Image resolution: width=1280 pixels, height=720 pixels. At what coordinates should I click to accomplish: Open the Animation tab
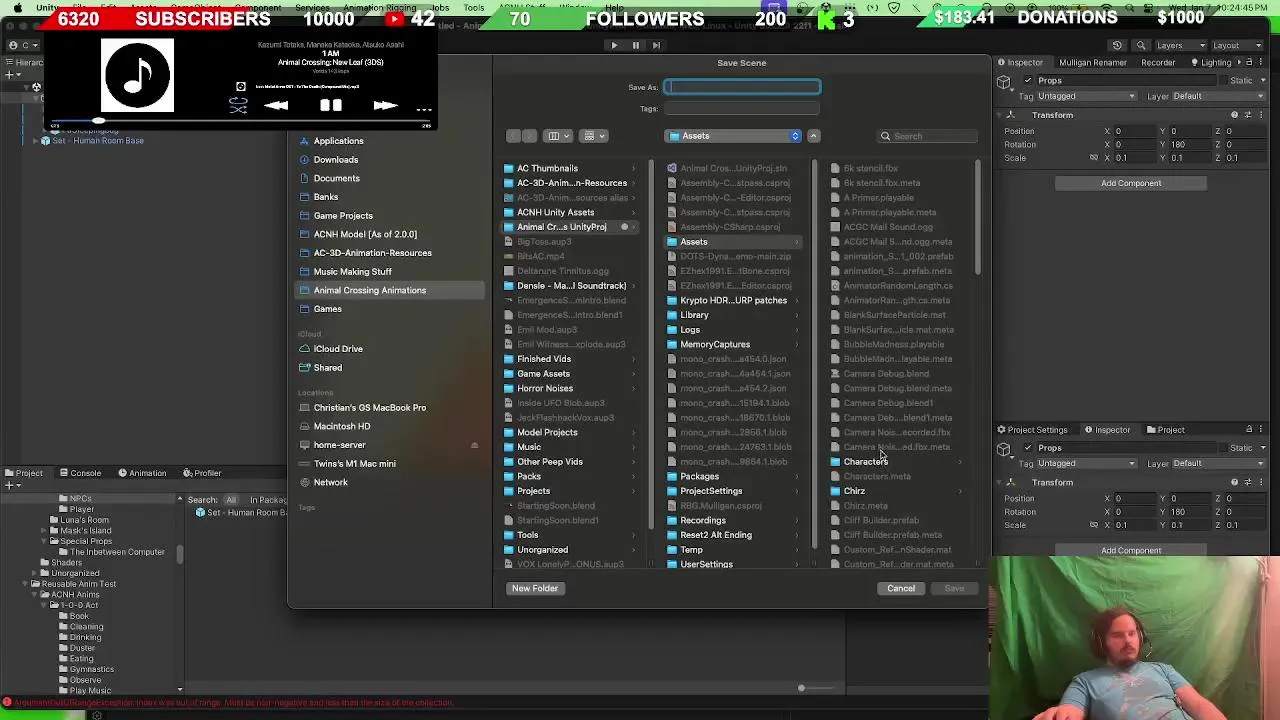(142, 473)
